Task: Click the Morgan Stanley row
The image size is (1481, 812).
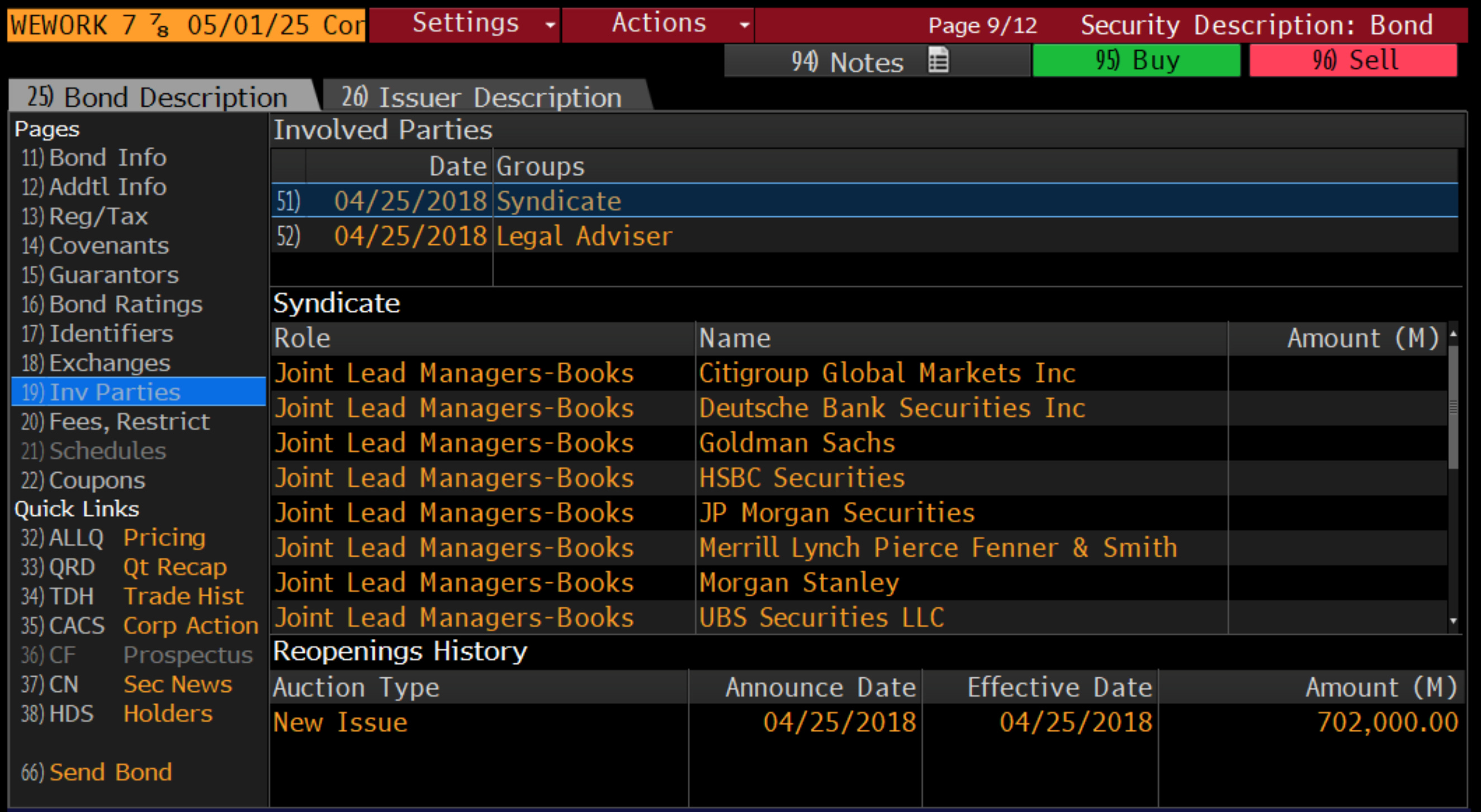Action: [x=859, y=583]
